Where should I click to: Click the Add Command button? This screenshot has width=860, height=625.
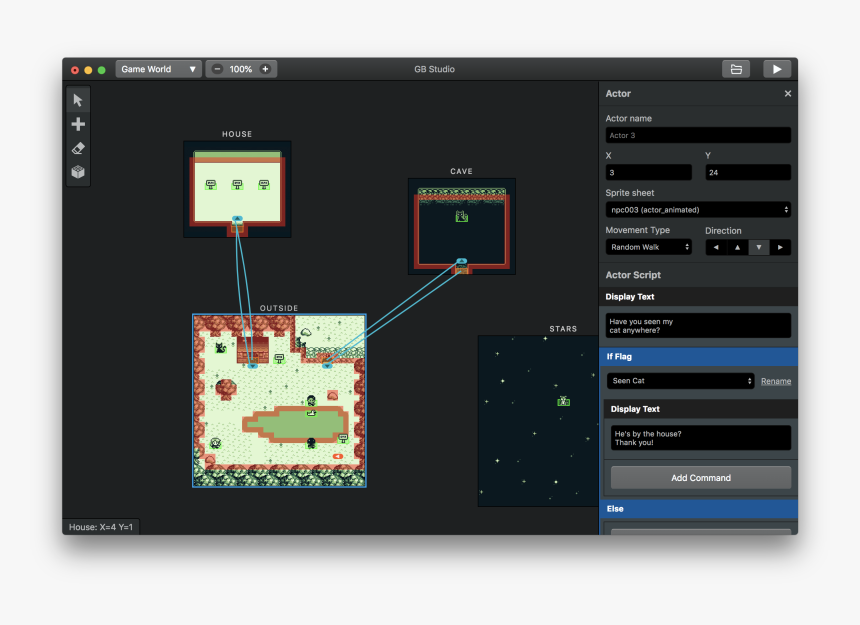[701, 478]
